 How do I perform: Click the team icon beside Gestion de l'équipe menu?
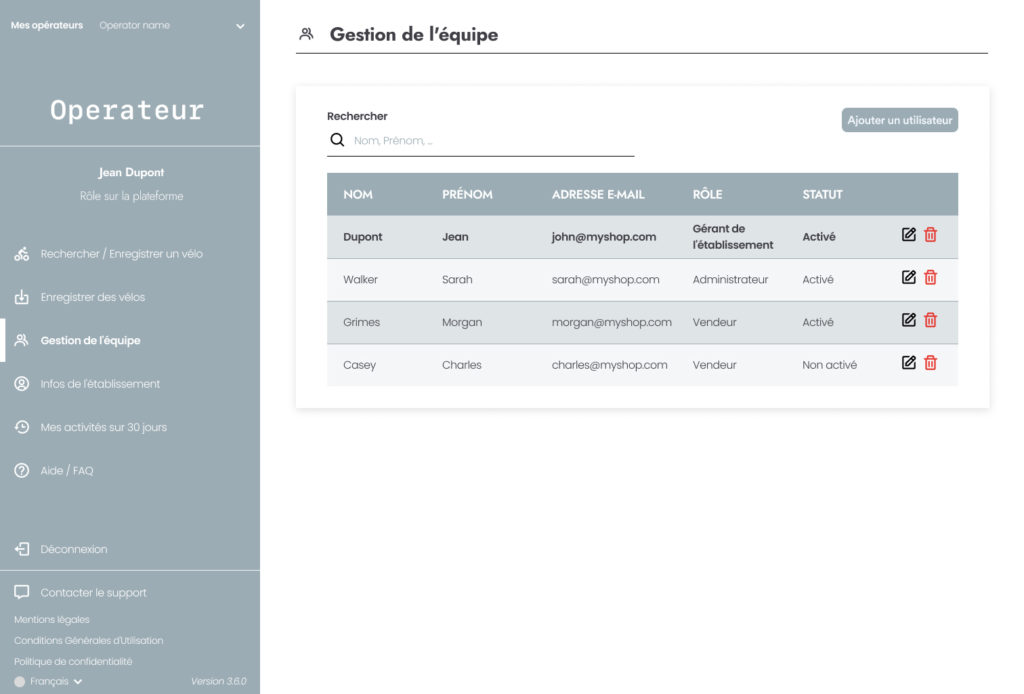22,340
